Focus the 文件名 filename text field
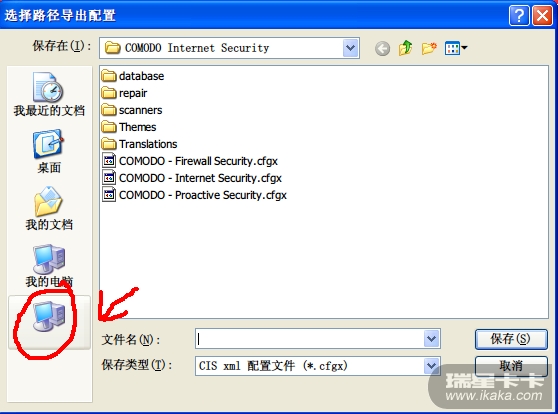 point(310,339)
